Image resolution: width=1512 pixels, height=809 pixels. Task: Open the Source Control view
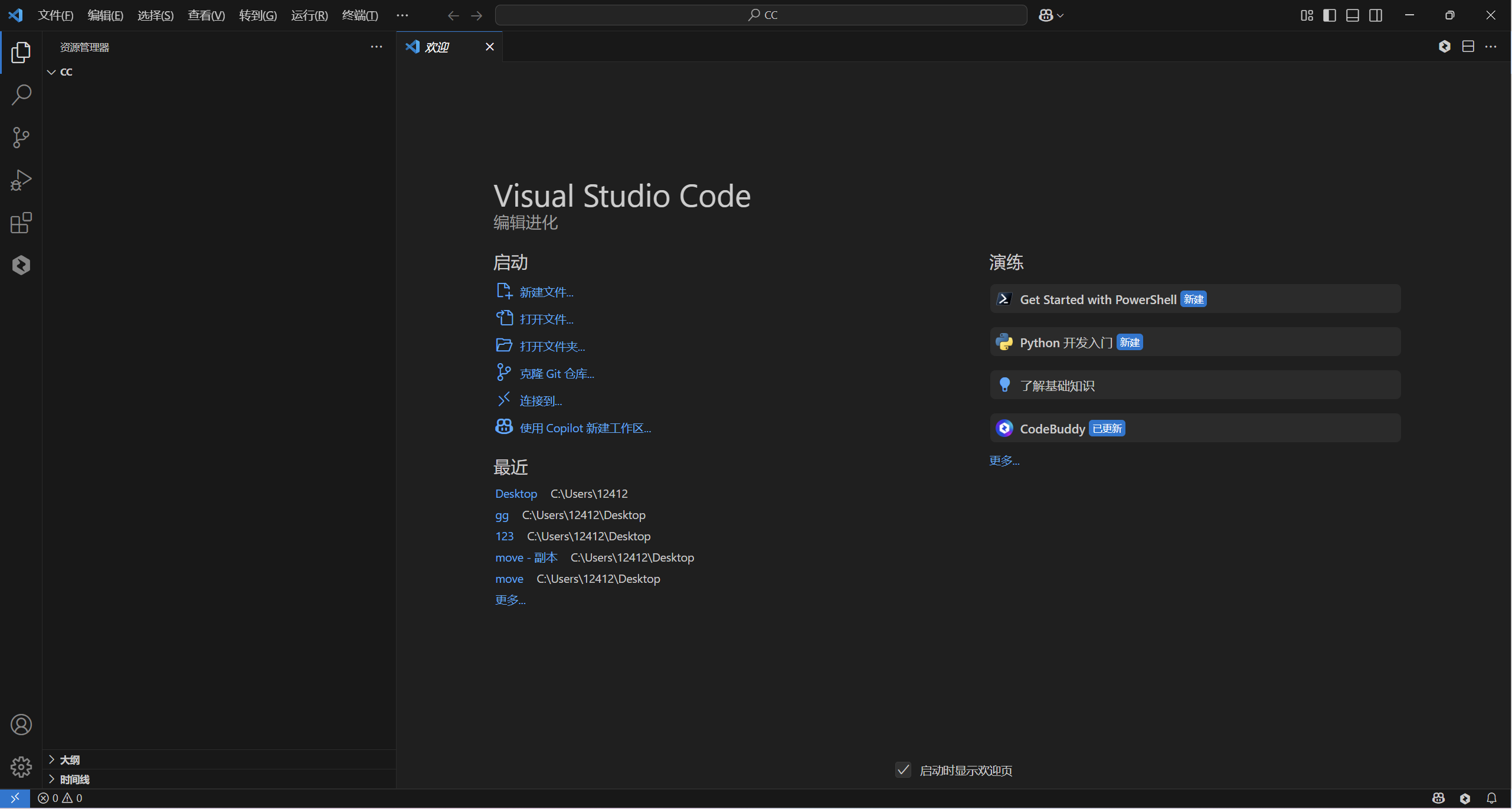pyautogui.click(x=21, y=138)
